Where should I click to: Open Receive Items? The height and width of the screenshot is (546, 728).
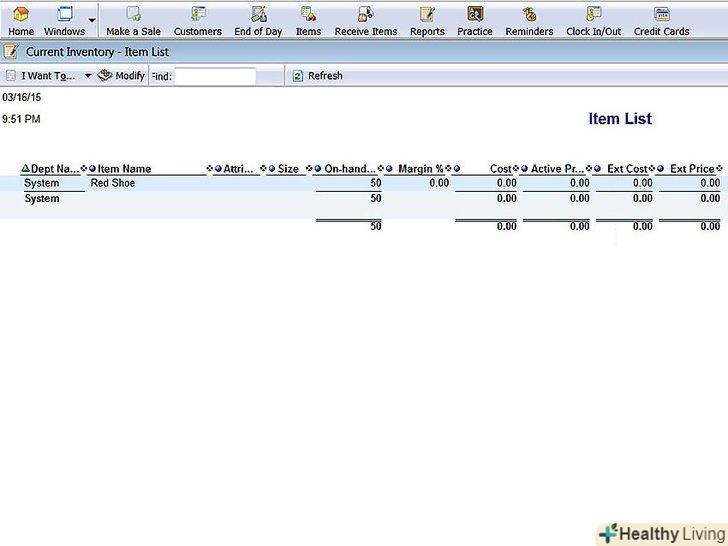[366, 20]
